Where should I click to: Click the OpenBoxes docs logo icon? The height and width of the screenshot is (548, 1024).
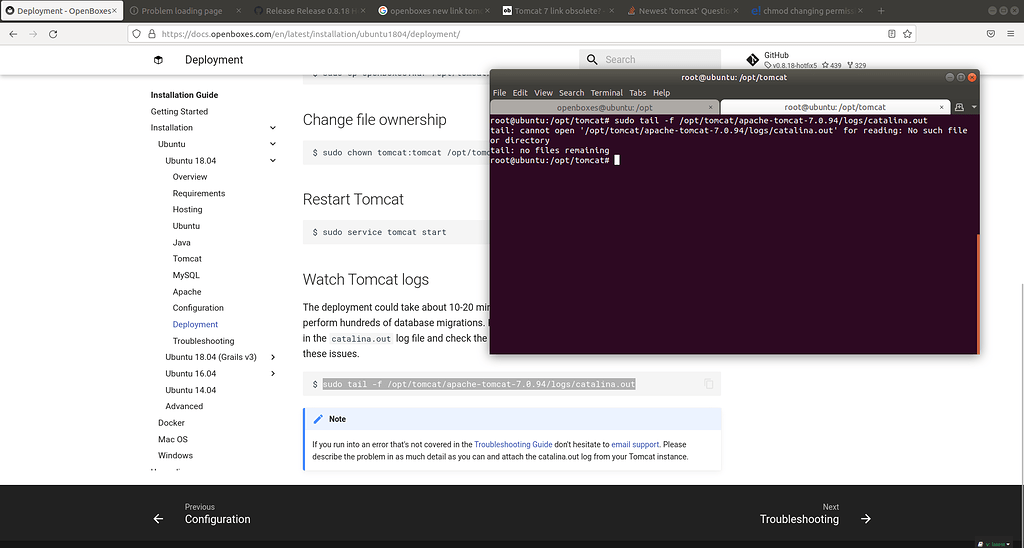click(158, 59)
